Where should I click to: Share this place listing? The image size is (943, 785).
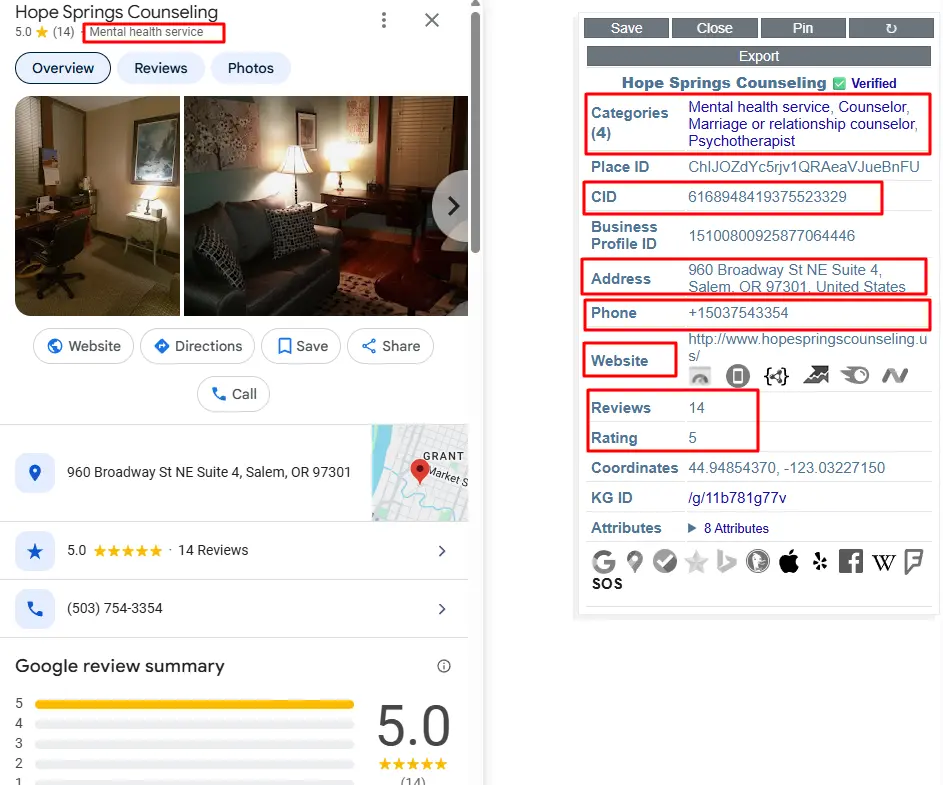[390, 346]
